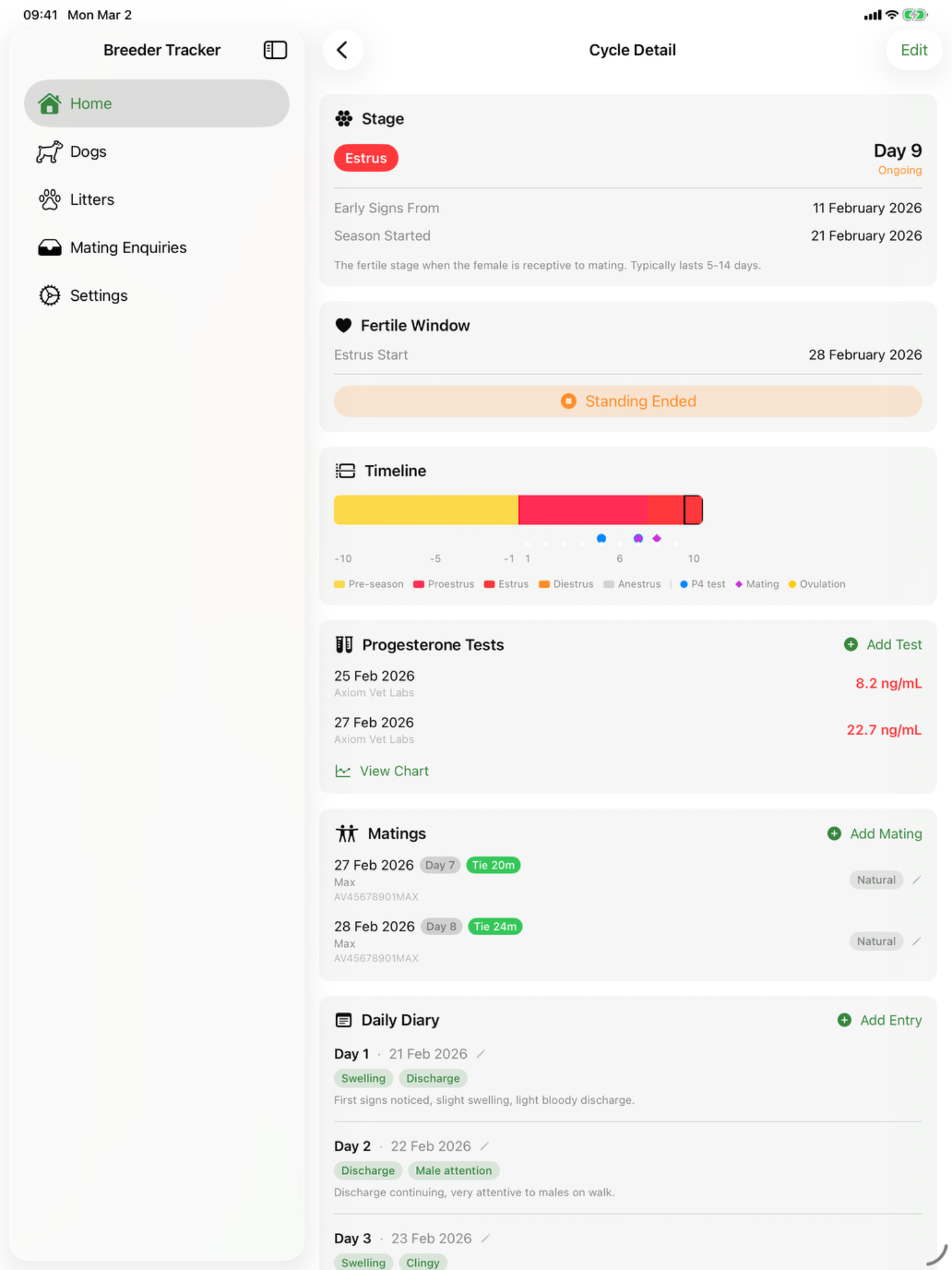Click the yellow pre-season timeline segment
Image resolution: width=952 pixels, height=1270 pixels.
point(426,510)
